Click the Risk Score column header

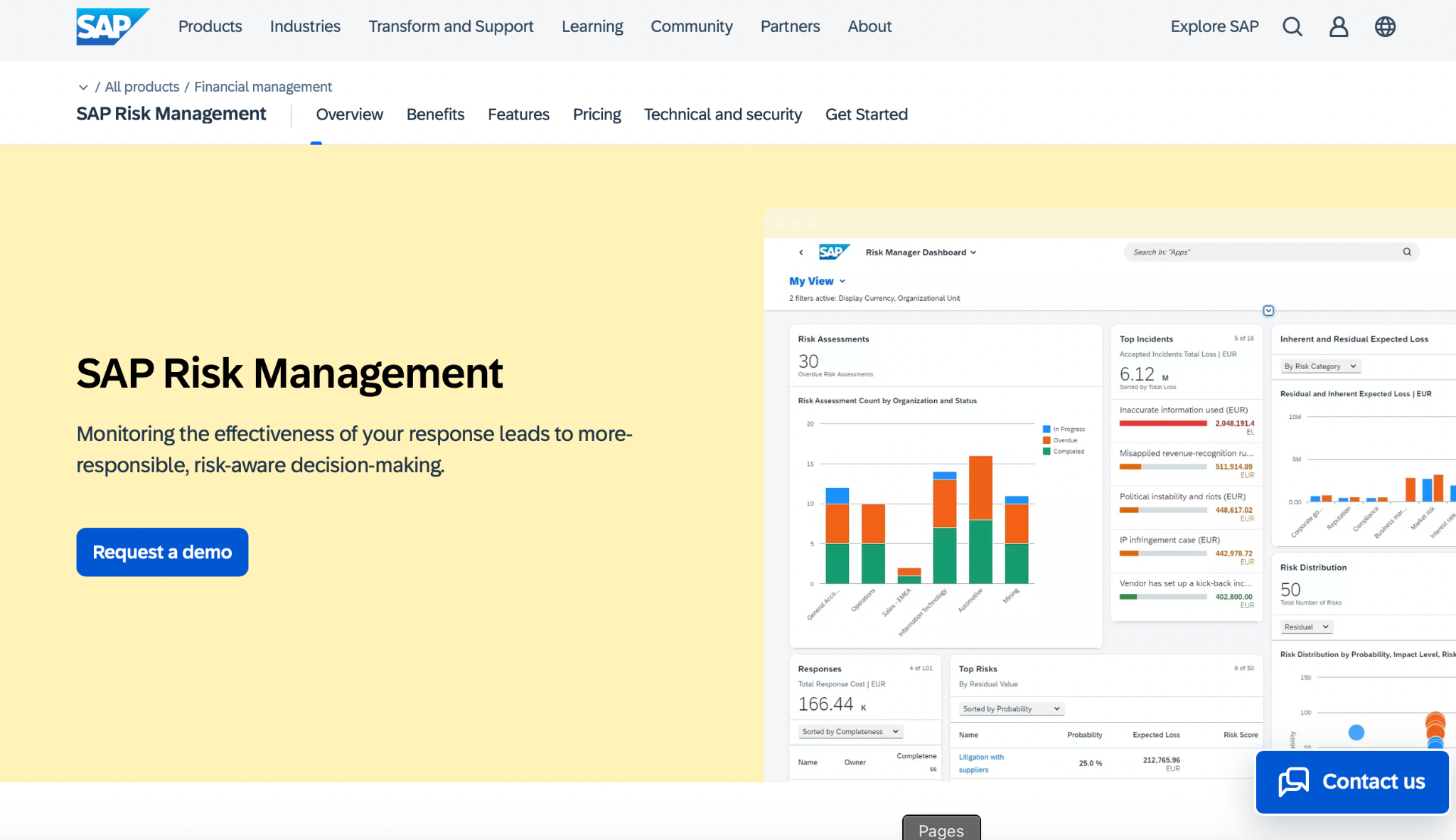click(1241, 735)
